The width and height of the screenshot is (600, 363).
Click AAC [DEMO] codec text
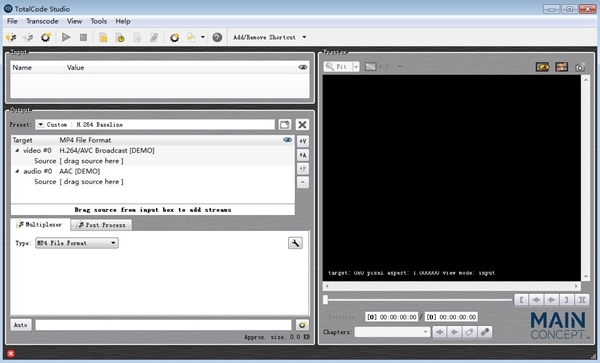click(x=80, y=171)
